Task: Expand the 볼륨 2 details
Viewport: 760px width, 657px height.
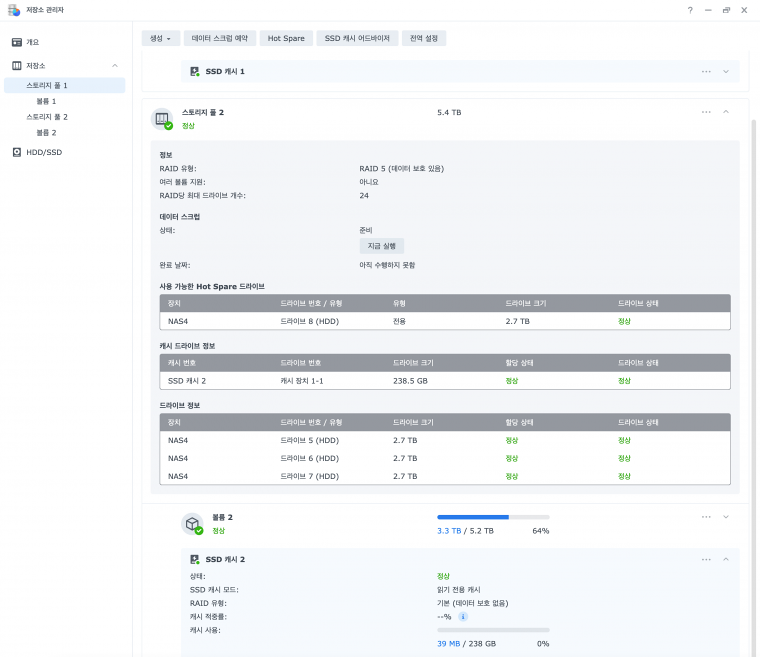Action: [726, 517]
